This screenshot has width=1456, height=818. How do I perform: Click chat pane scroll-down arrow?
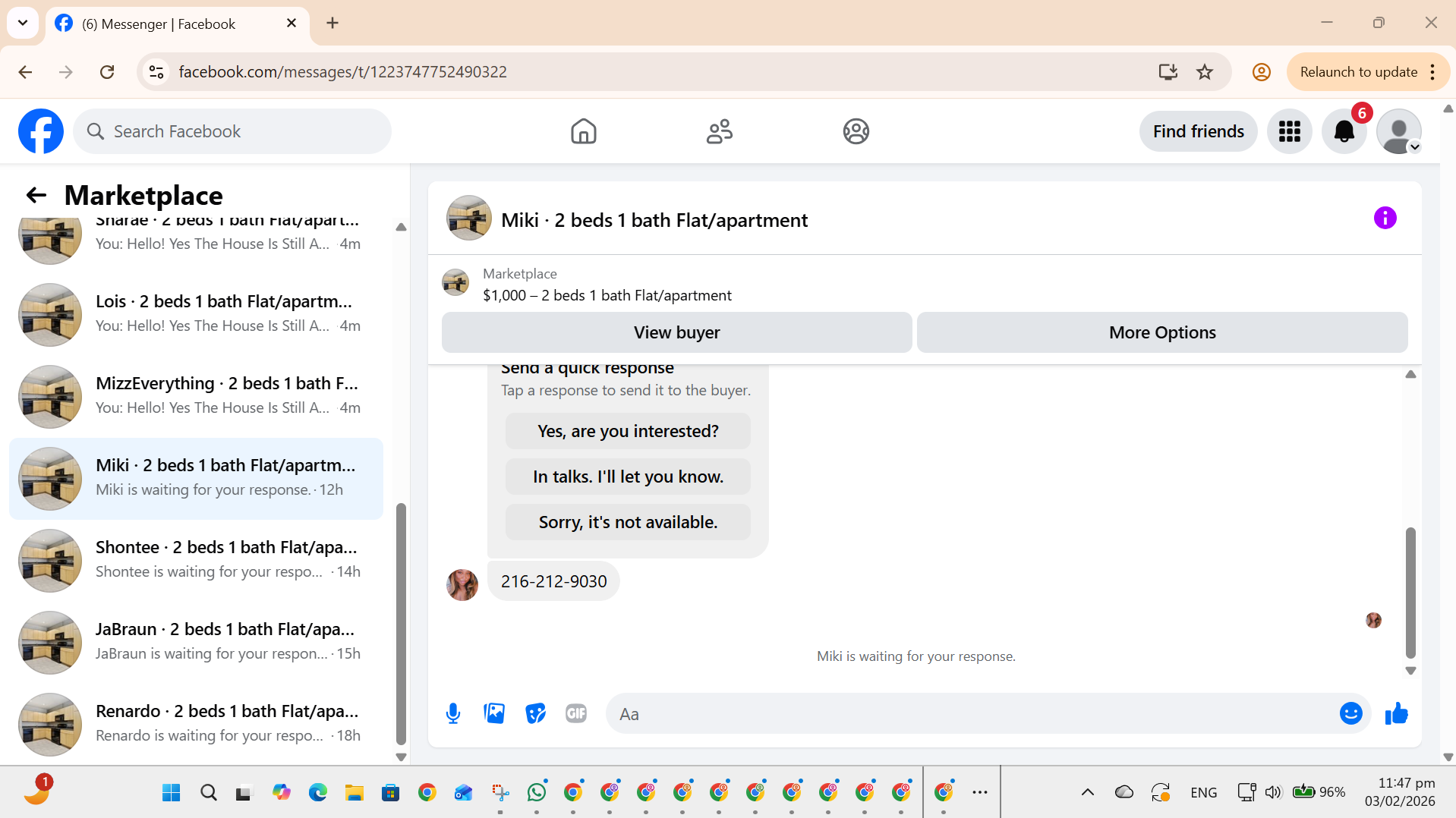click(1410, 671)
